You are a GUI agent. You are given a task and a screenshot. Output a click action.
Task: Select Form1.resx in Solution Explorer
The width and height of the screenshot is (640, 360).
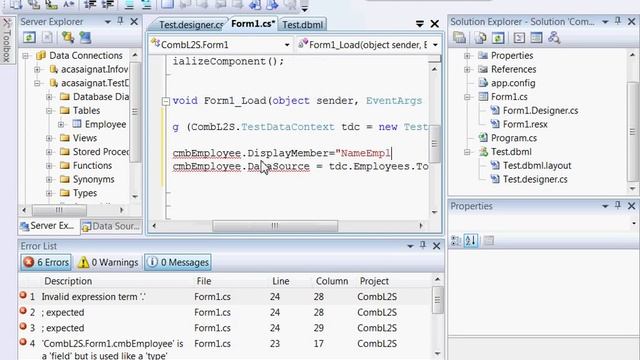[x=525, y=124]
